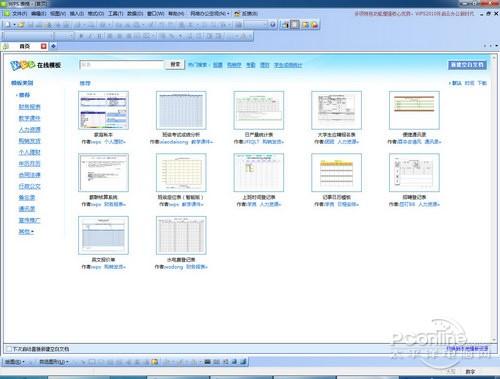Open the 大学生应聘报名表 template thumbnail
Viewport: 500px width, 379px height.
point(336,110)
